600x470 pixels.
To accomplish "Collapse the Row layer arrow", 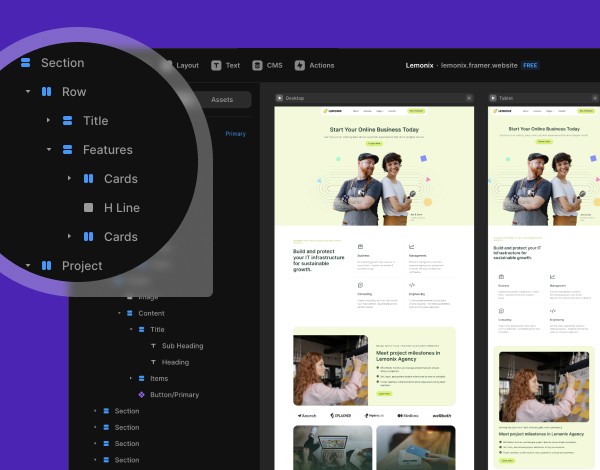I will coord(28,91).
